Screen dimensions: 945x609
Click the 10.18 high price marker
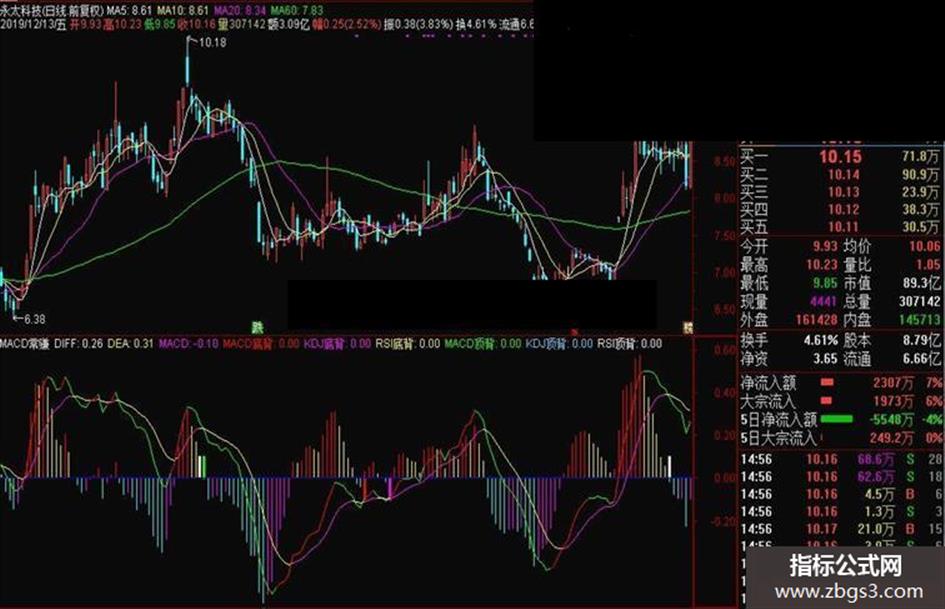212,42
